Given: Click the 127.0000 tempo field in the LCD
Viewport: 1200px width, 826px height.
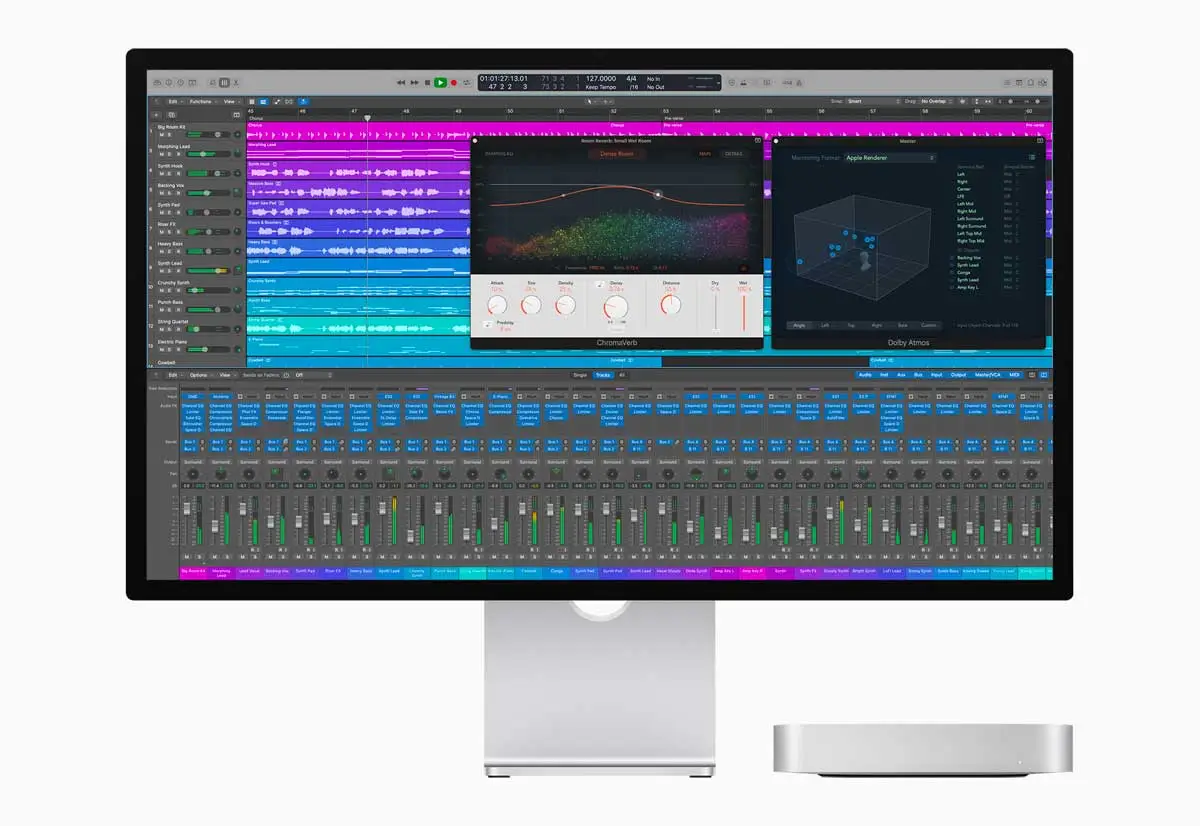Looking at the screenshot, I should [x=600, y=77].
